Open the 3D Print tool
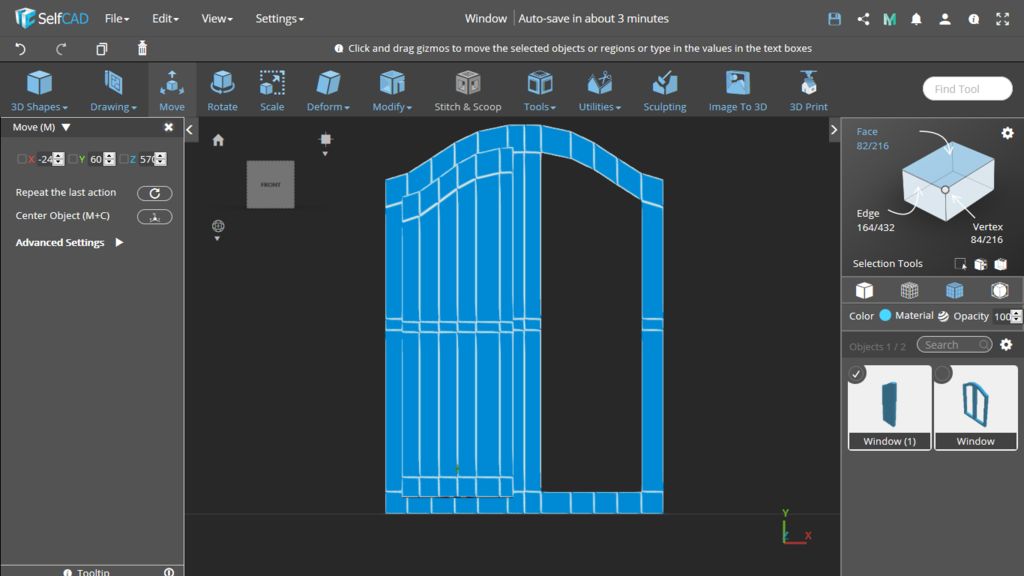This screenshot has height=576, width=1024. click(x=808, y=90)
